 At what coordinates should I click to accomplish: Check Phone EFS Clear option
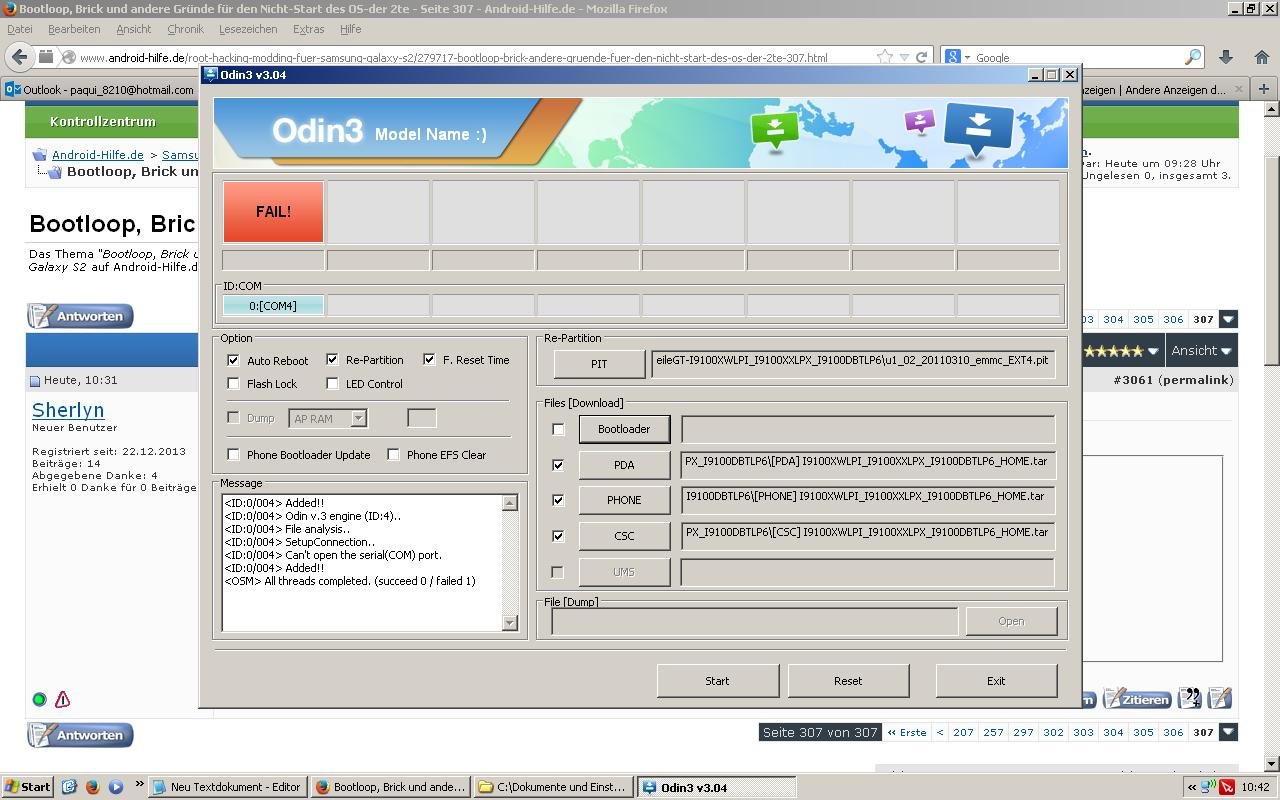click(x=393, y=455)
